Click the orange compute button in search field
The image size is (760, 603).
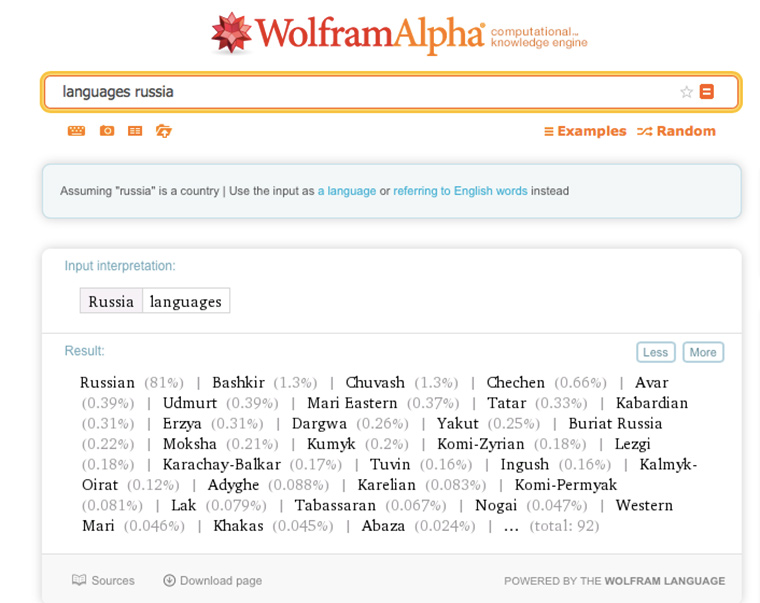tap(707, 92)
